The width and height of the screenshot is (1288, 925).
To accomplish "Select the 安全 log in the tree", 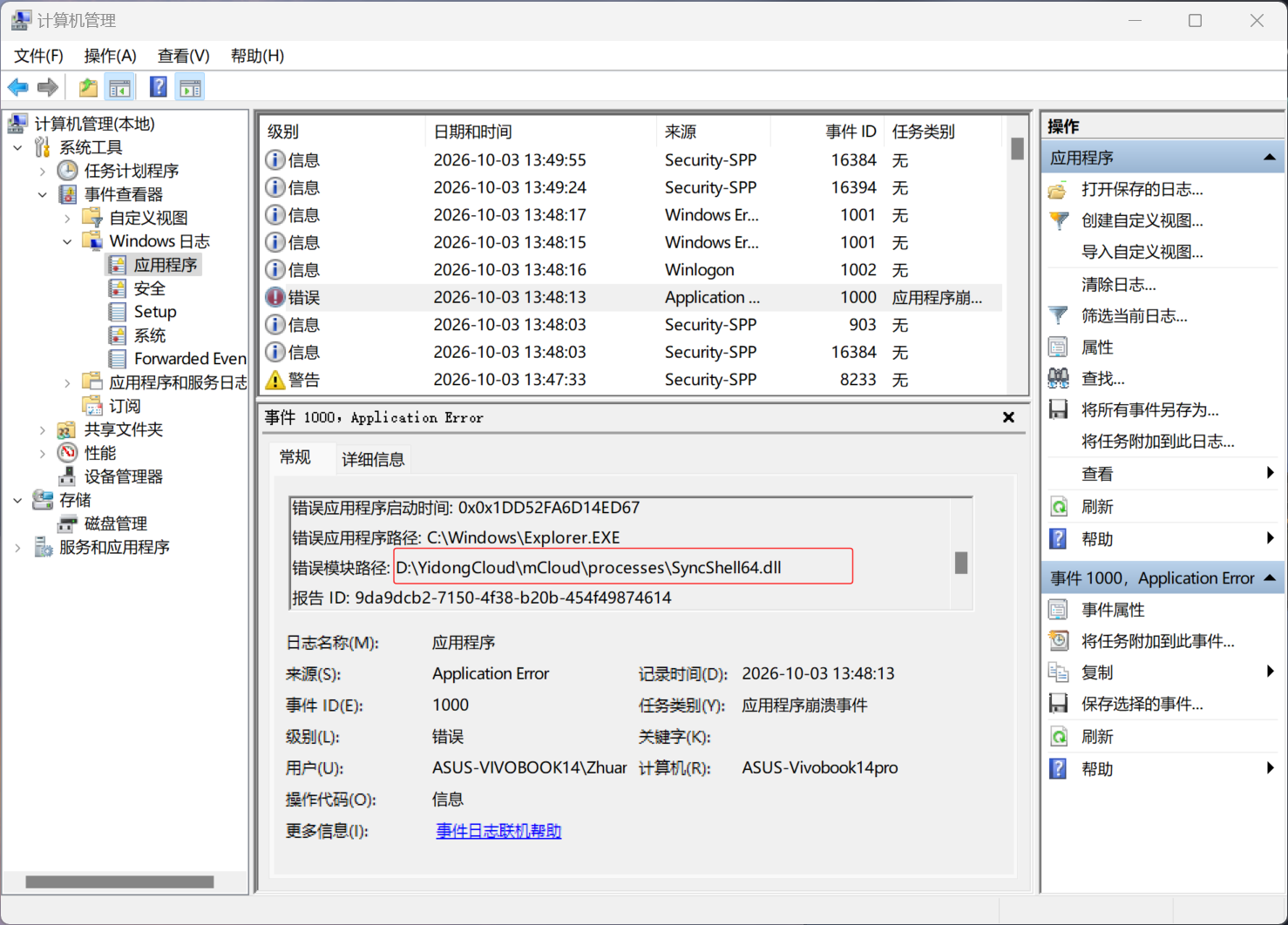I will click(x=149, y=288).
